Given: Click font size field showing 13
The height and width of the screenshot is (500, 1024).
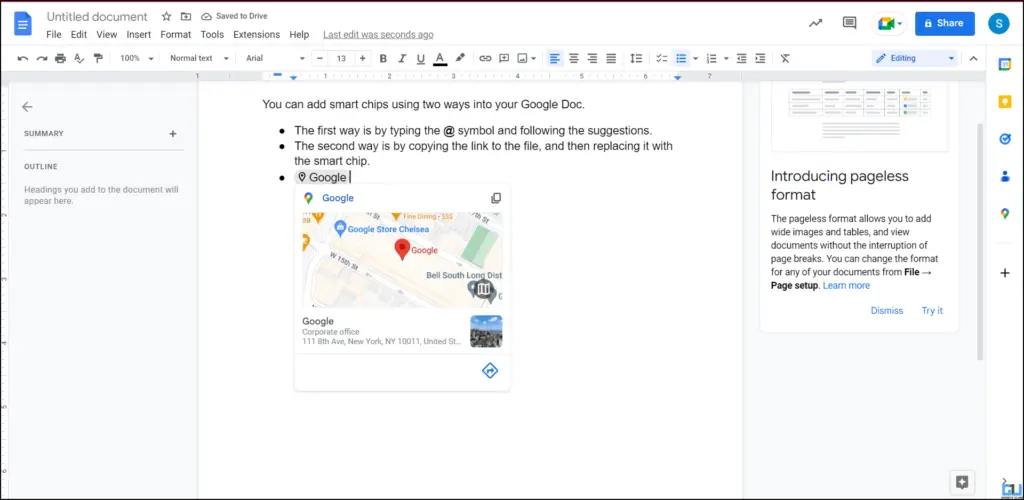Looking at the screenshot, I should pyautogui.click(x=341, y=58).
